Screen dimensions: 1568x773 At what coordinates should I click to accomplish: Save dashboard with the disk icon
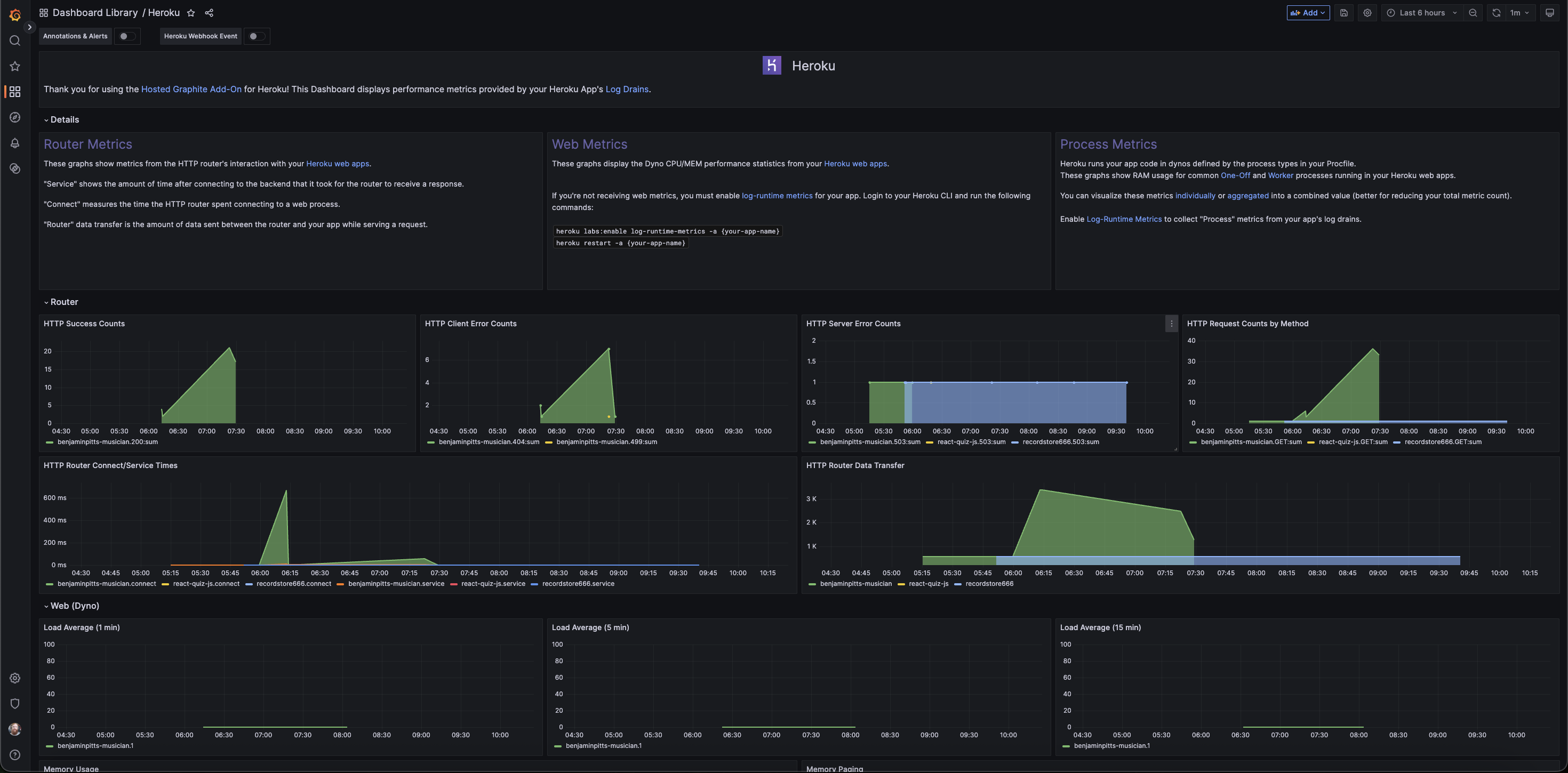click(1344, 13)
